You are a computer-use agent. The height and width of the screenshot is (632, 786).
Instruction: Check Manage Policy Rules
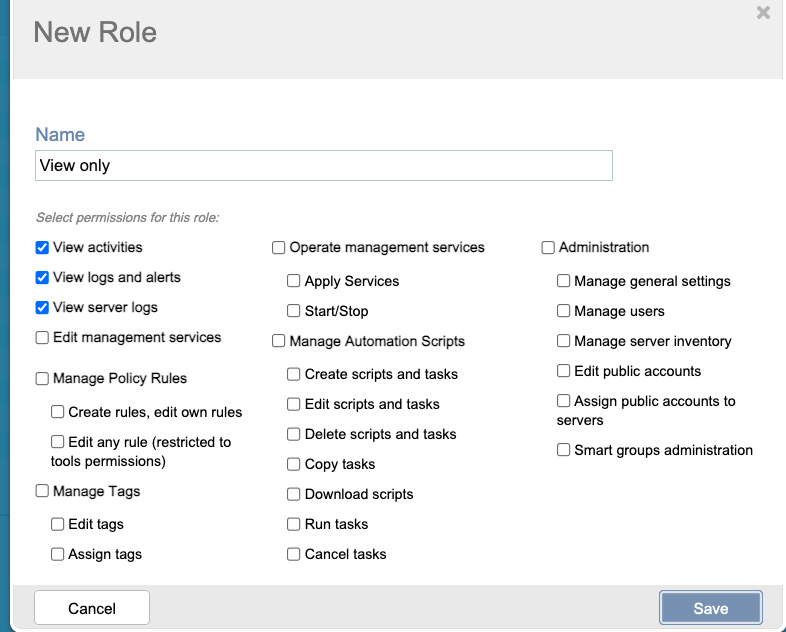coord(42,378)
